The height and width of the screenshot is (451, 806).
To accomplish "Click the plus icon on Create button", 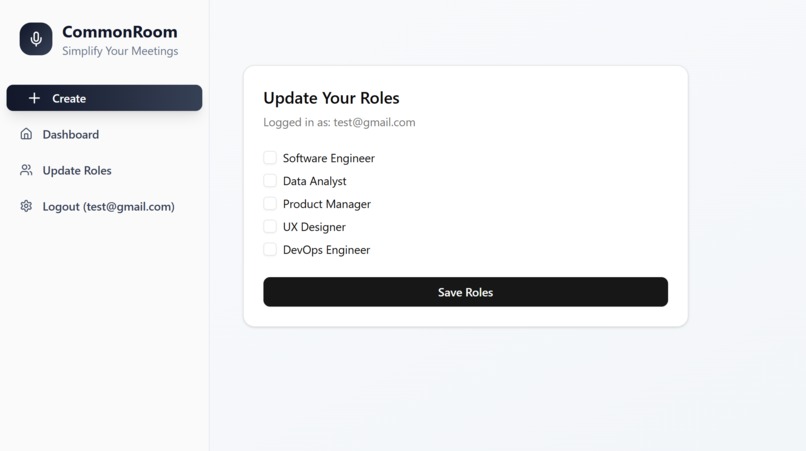I will pos(34,98).
